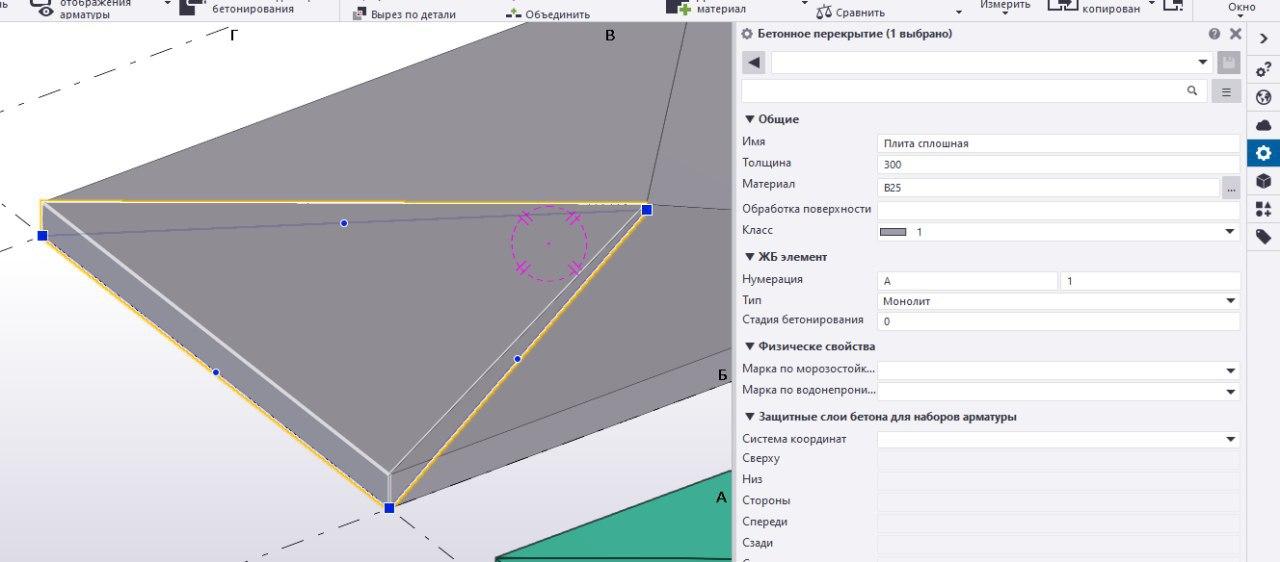Viewport: 1280px width, 562px height.
Task: Click the Сверху cover thickness field
Action: [1058, 460]
